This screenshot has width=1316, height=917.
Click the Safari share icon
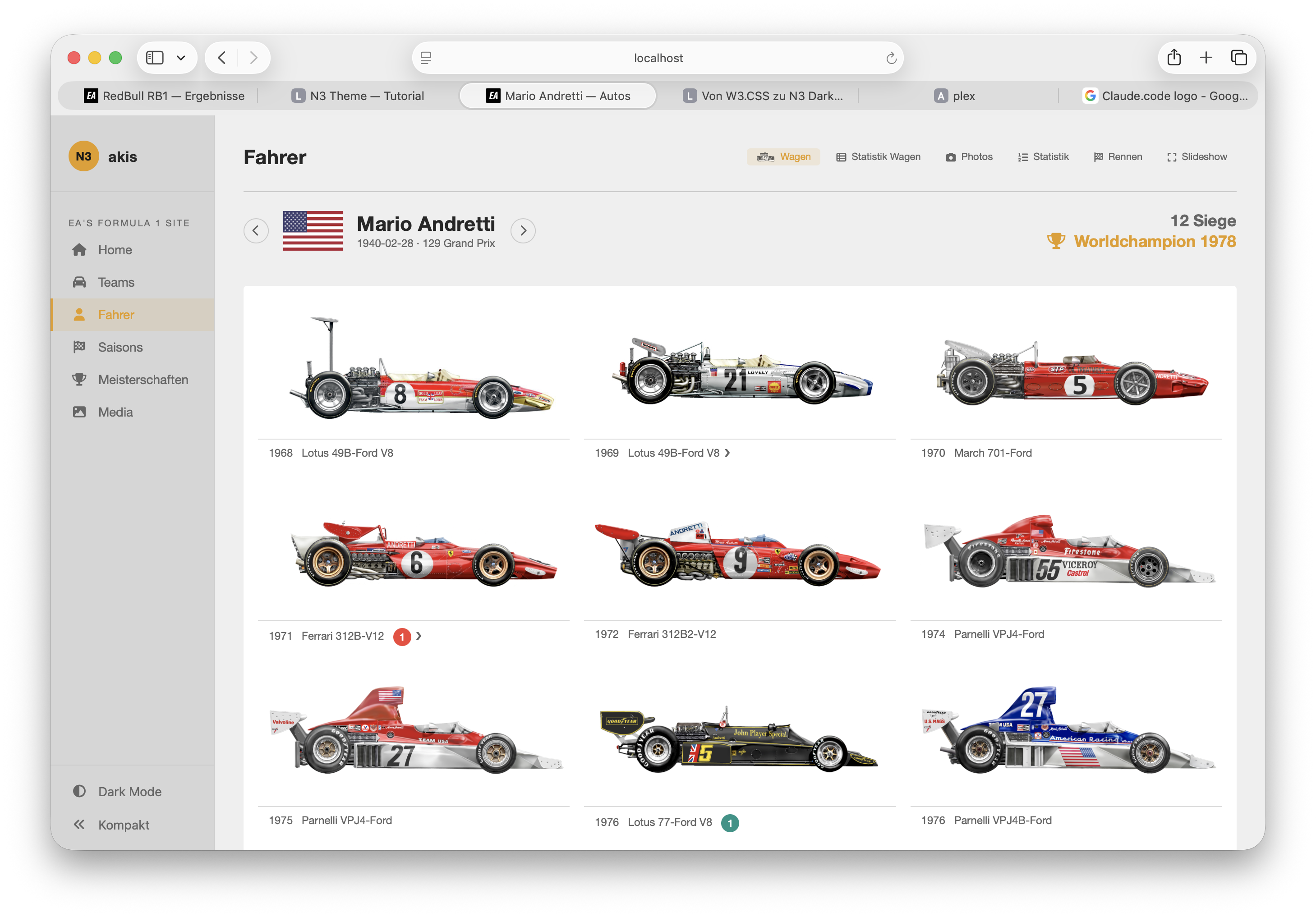(1174, 57)
